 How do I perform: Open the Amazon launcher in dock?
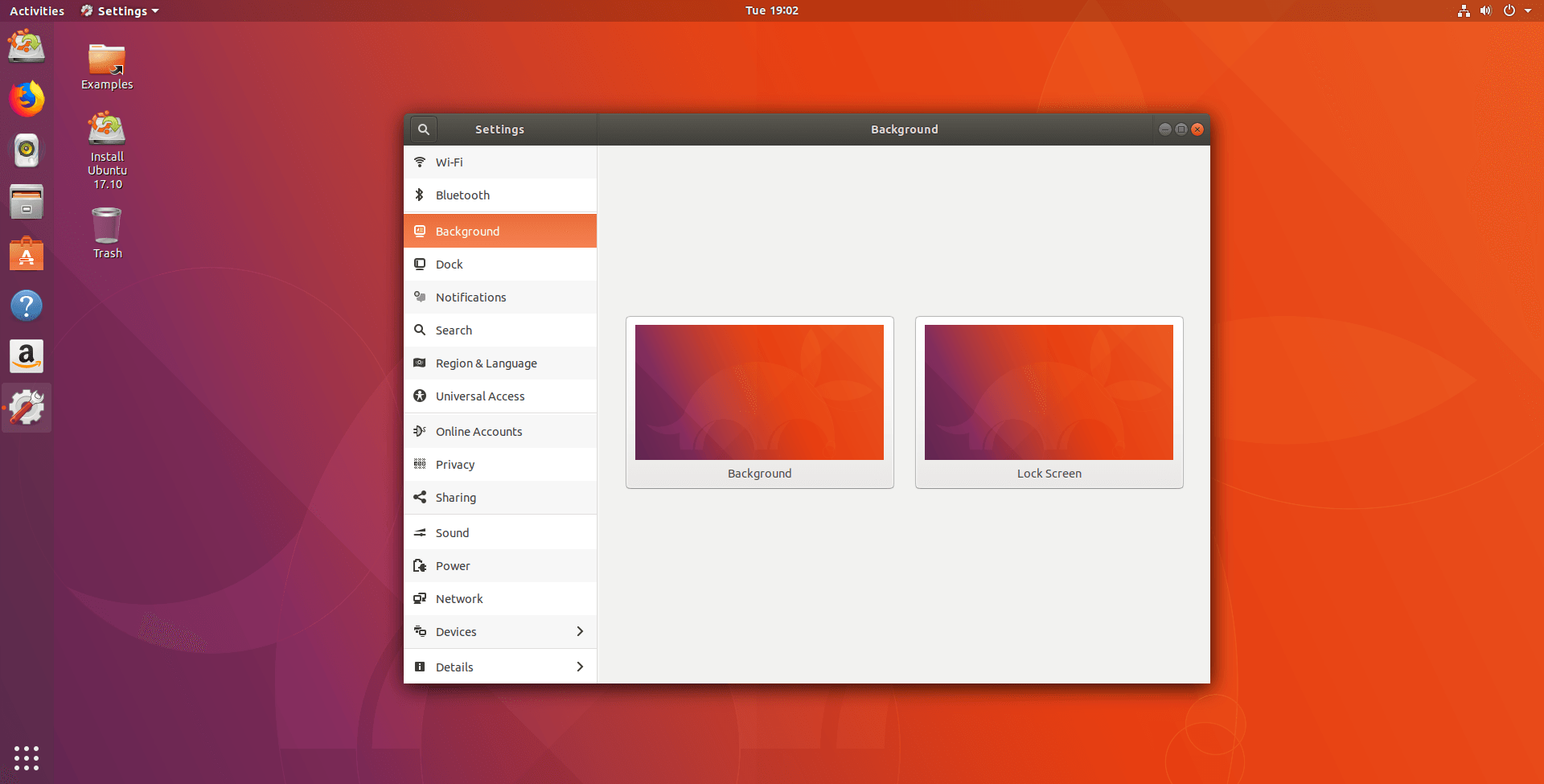point(27,356)
